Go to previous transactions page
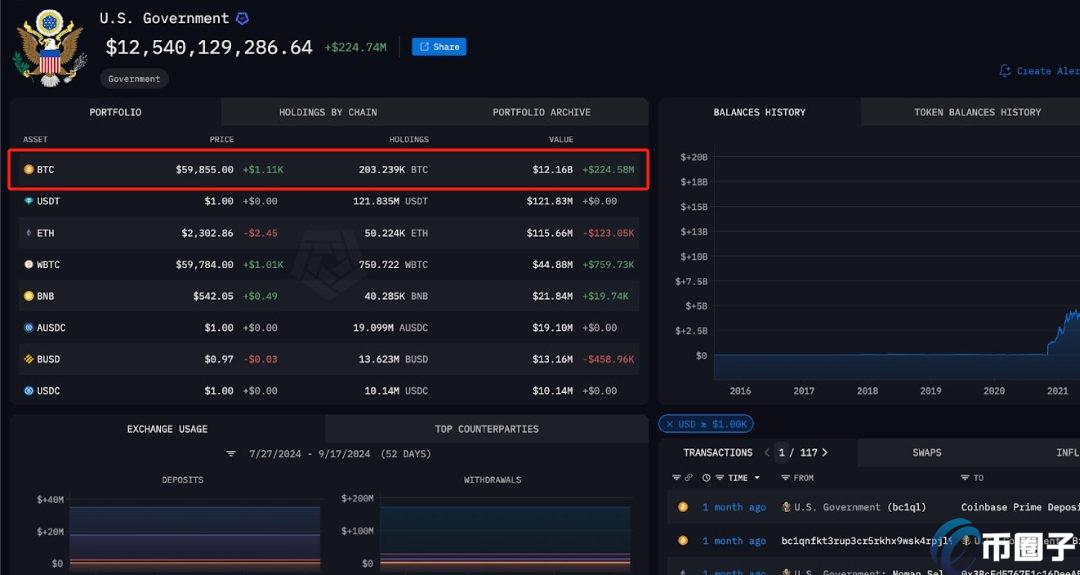 pyautogui.click(x=767, y=453)
